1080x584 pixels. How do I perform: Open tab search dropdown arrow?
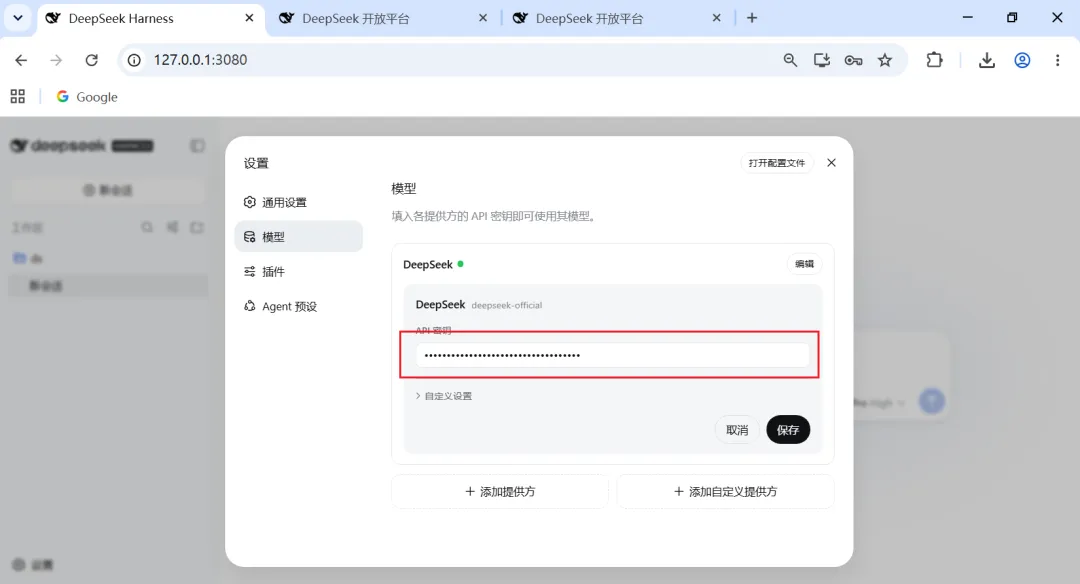point(18,18)
